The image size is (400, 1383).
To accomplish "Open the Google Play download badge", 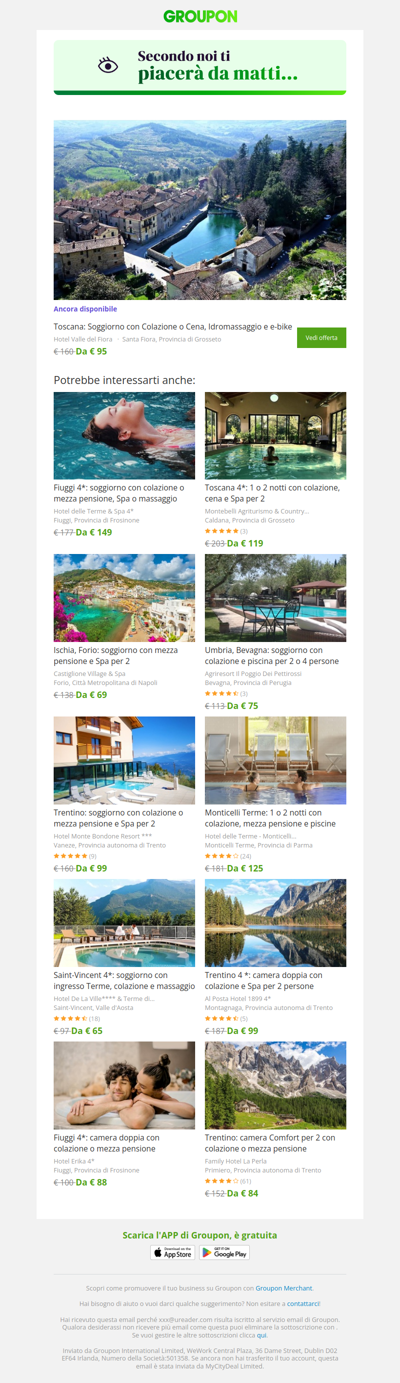I will [224, 1252].
